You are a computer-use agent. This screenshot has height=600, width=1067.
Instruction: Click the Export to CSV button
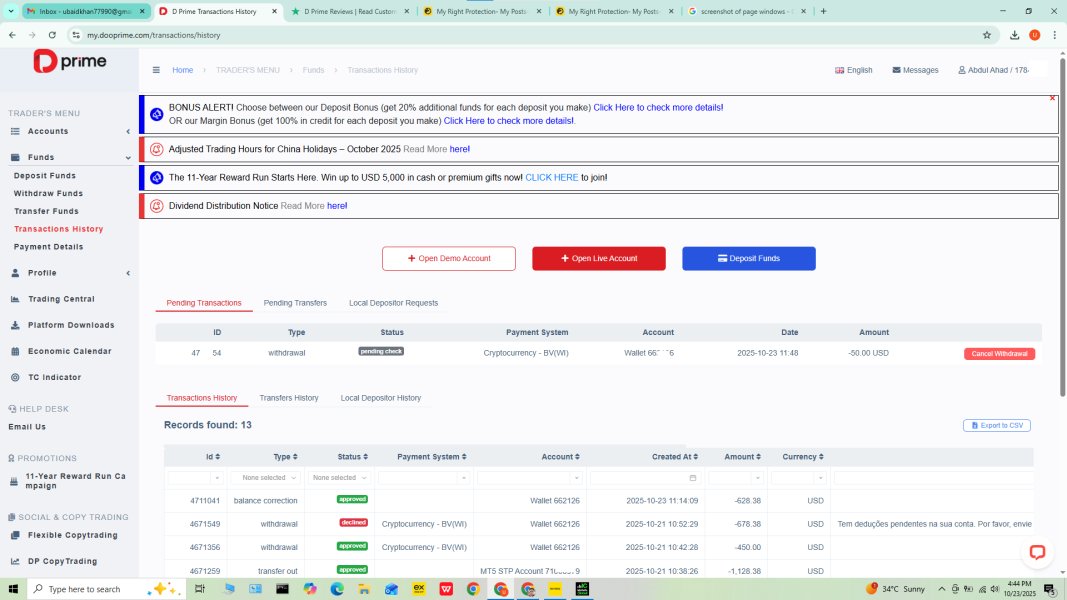(996, 425)
